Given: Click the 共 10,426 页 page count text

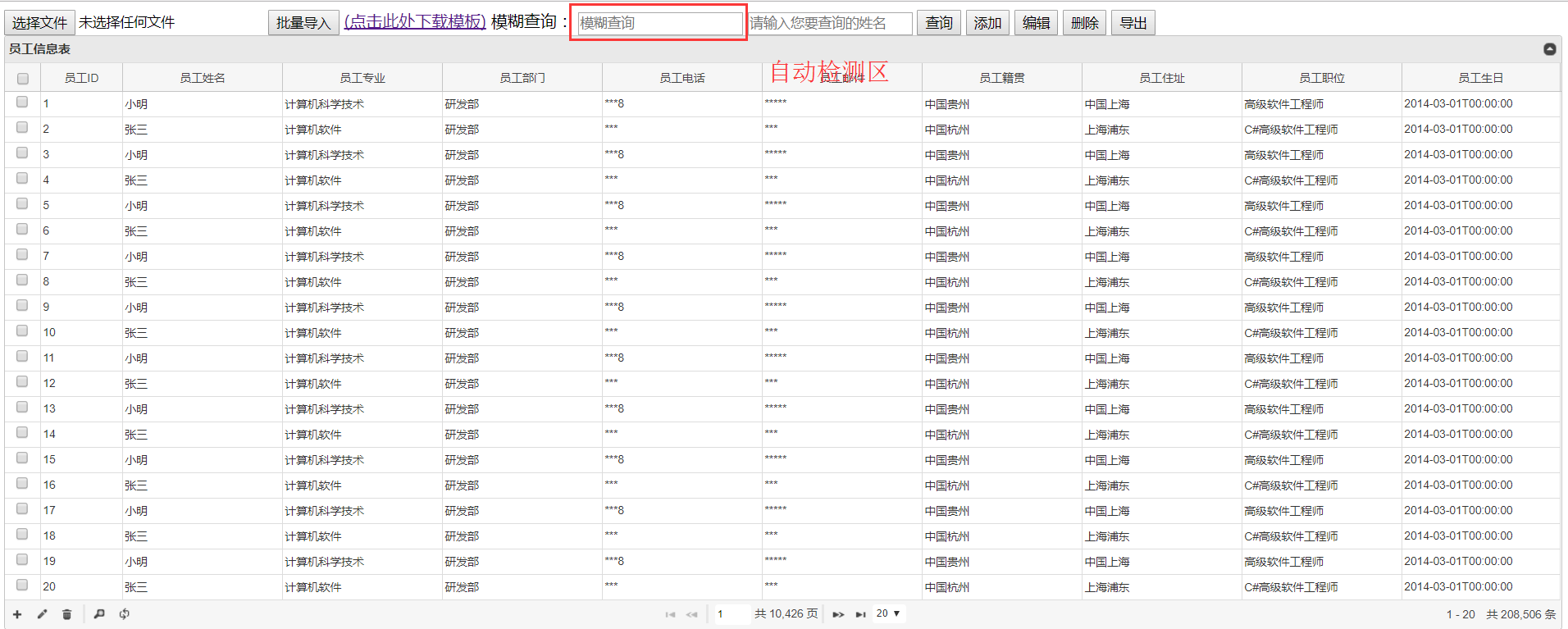Looking at the screenshot, I should 786,613.
